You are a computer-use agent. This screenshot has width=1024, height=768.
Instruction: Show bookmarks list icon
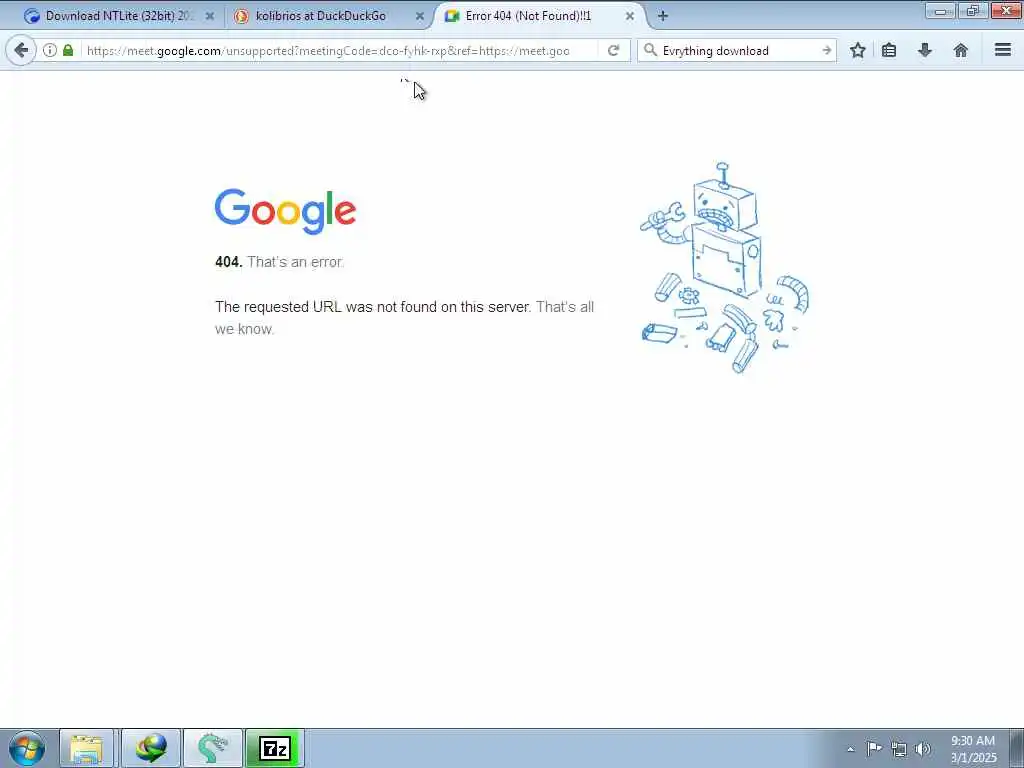(889, 50)
